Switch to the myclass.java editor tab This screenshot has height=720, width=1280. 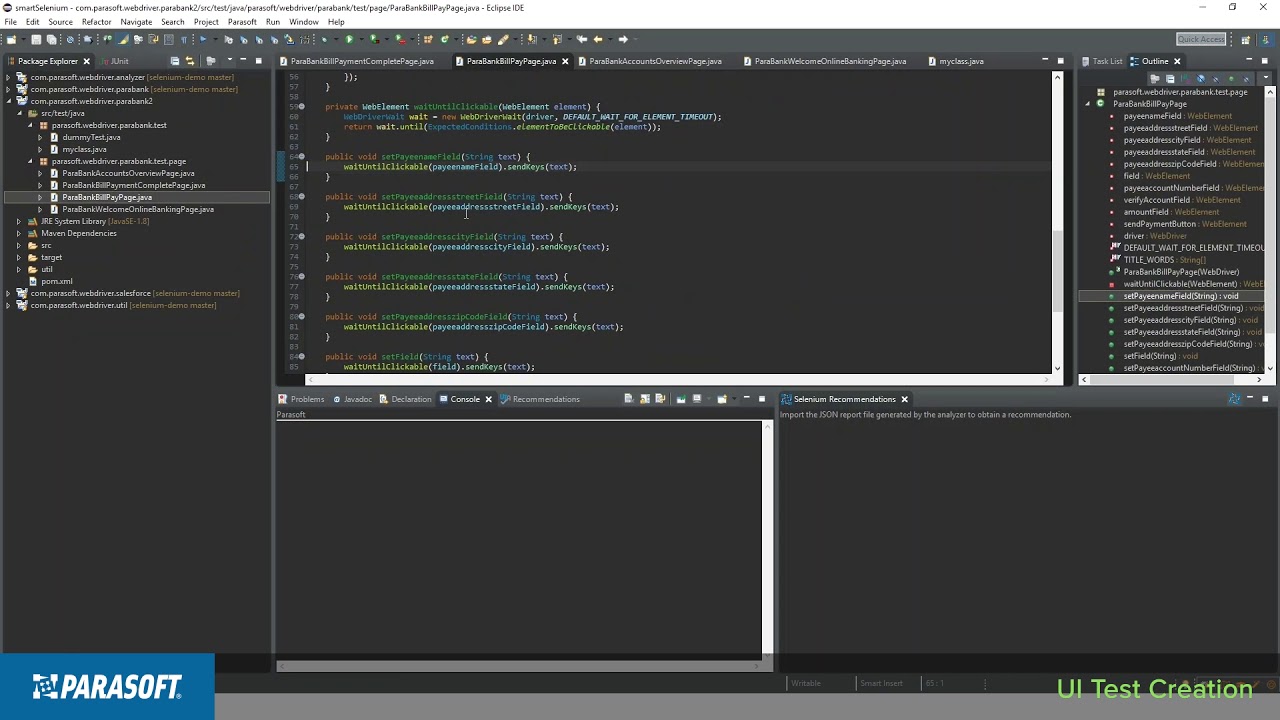click(x=955, y=61)
